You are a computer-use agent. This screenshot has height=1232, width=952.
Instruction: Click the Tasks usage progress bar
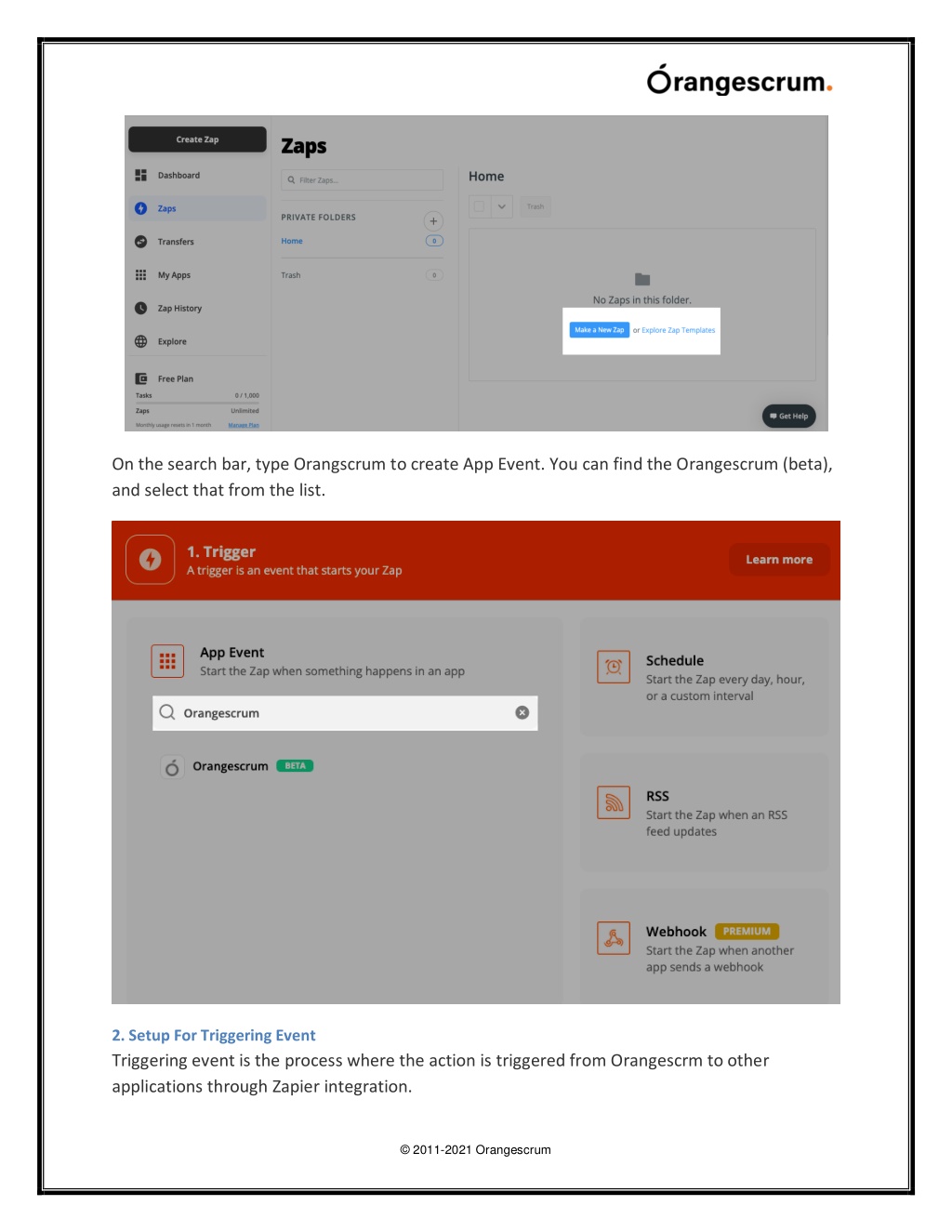197,403
